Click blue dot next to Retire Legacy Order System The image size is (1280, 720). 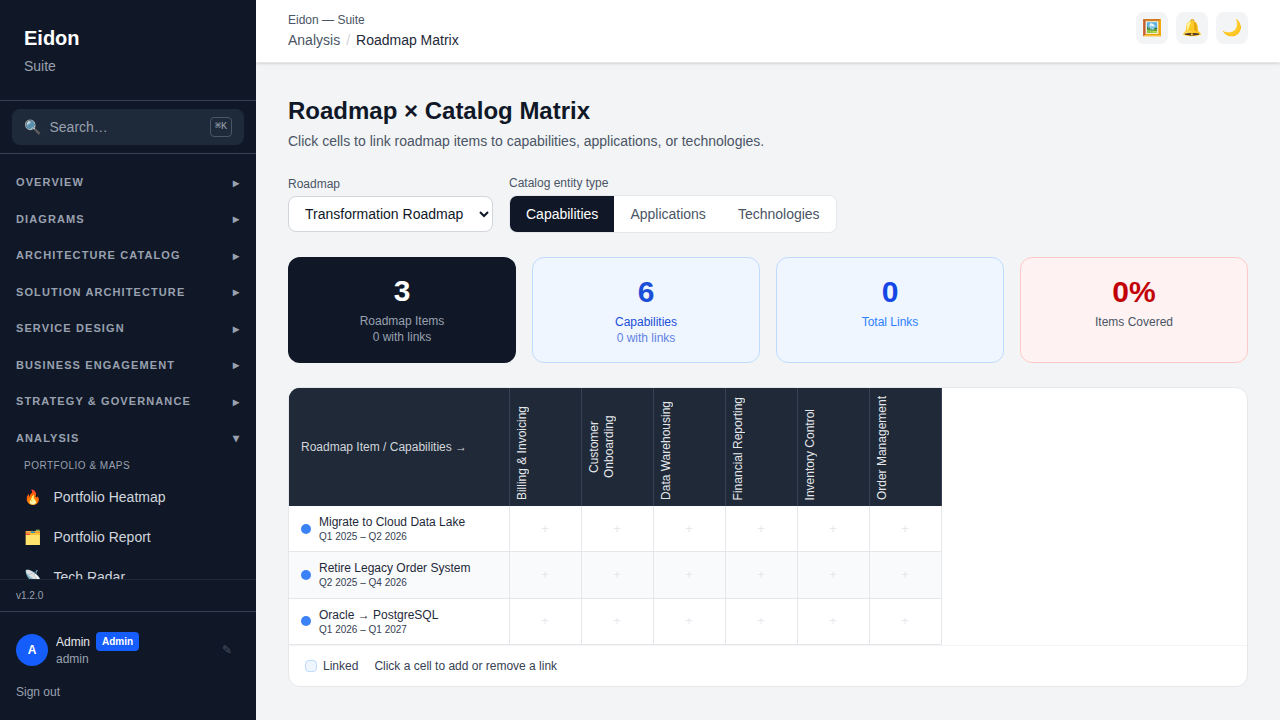click(x=306, y=575)
